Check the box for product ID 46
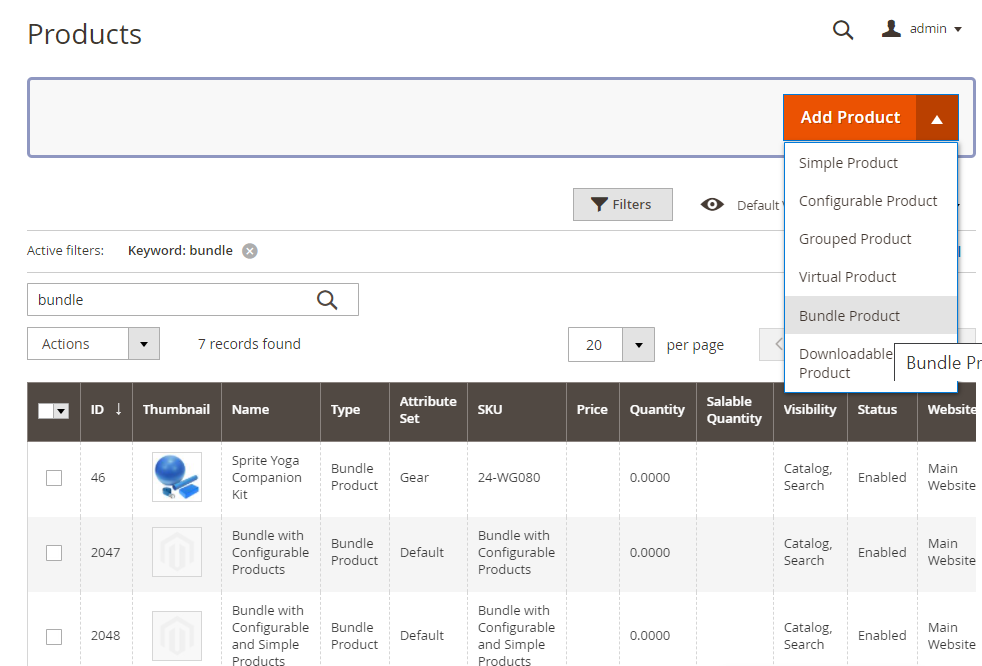 point(54,478)
